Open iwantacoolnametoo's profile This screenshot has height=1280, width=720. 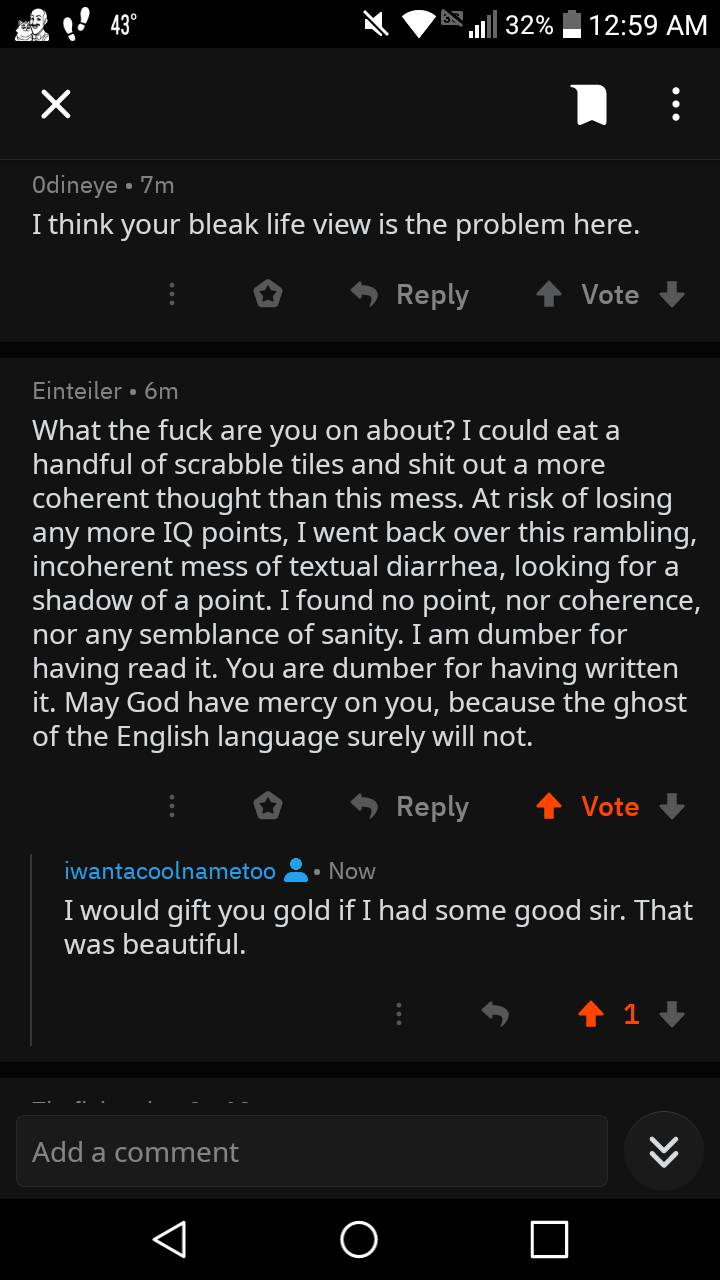pos(170,871)
